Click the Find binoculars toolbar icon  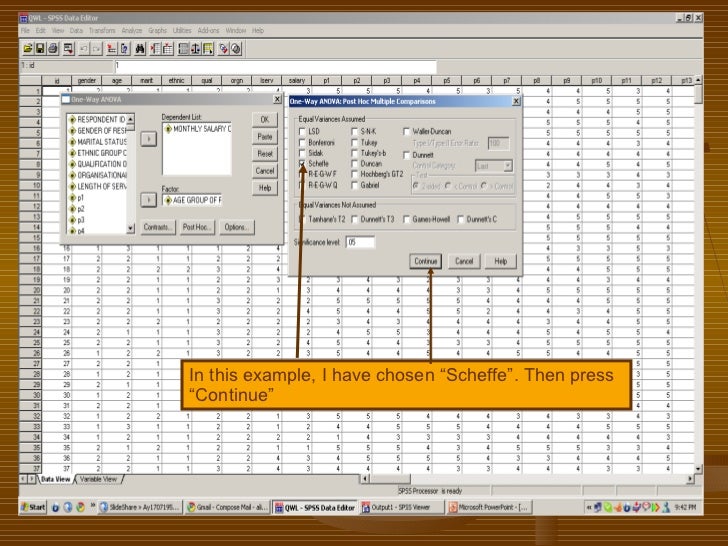(x=140, y=49)
